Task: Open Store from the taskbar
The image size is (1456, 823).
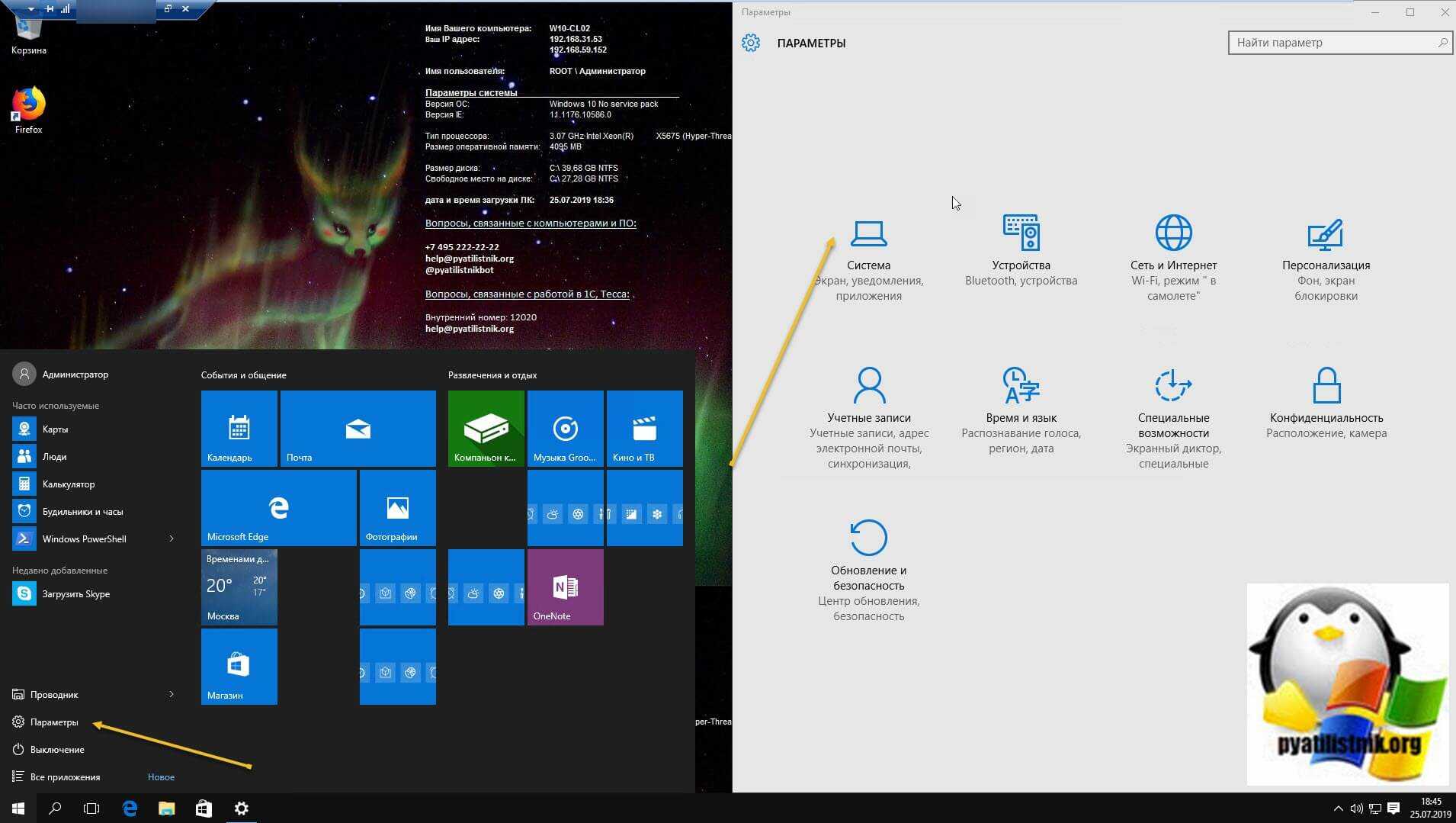Action: [x=204, y=809]
